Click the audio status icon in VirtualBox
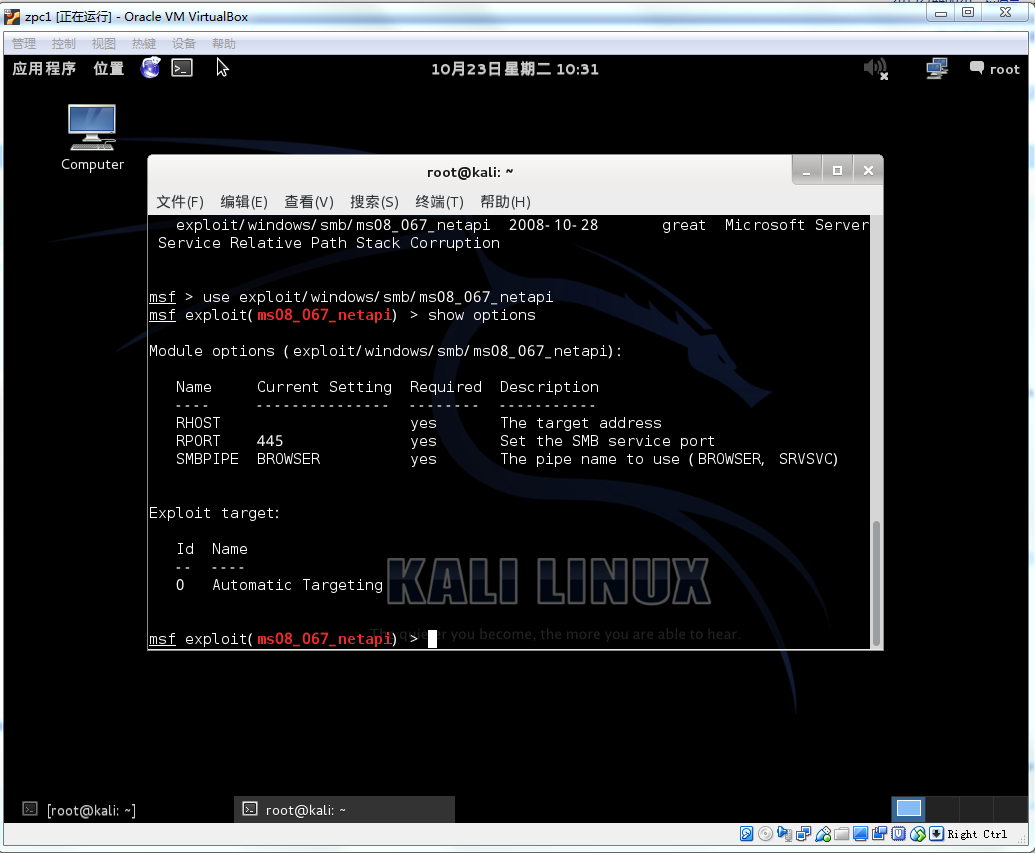The height and width of the screenshot is (853, 1035). 784,834
